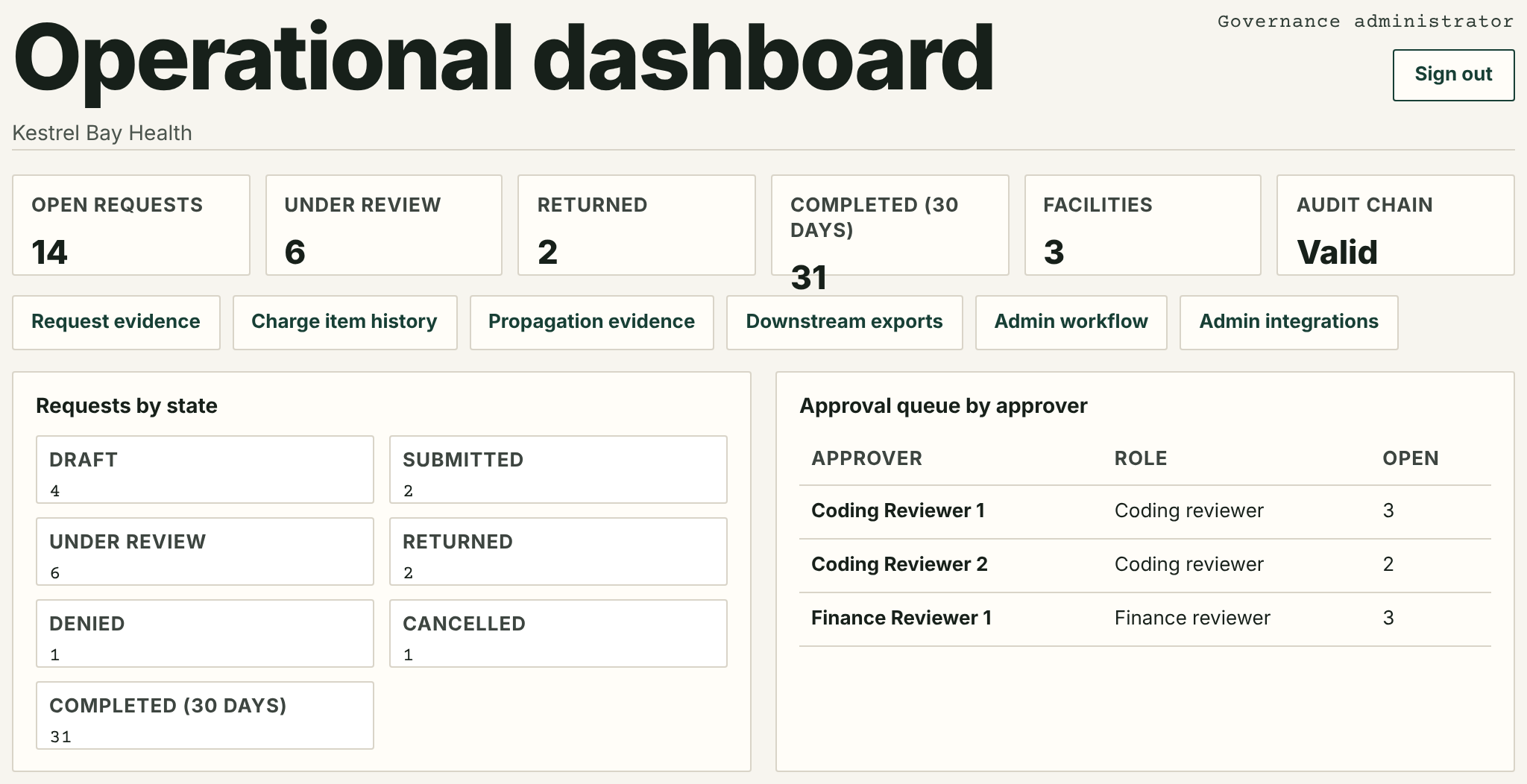Click the Governance administrator label
1527x784 pixels.
coord(1365,22)
